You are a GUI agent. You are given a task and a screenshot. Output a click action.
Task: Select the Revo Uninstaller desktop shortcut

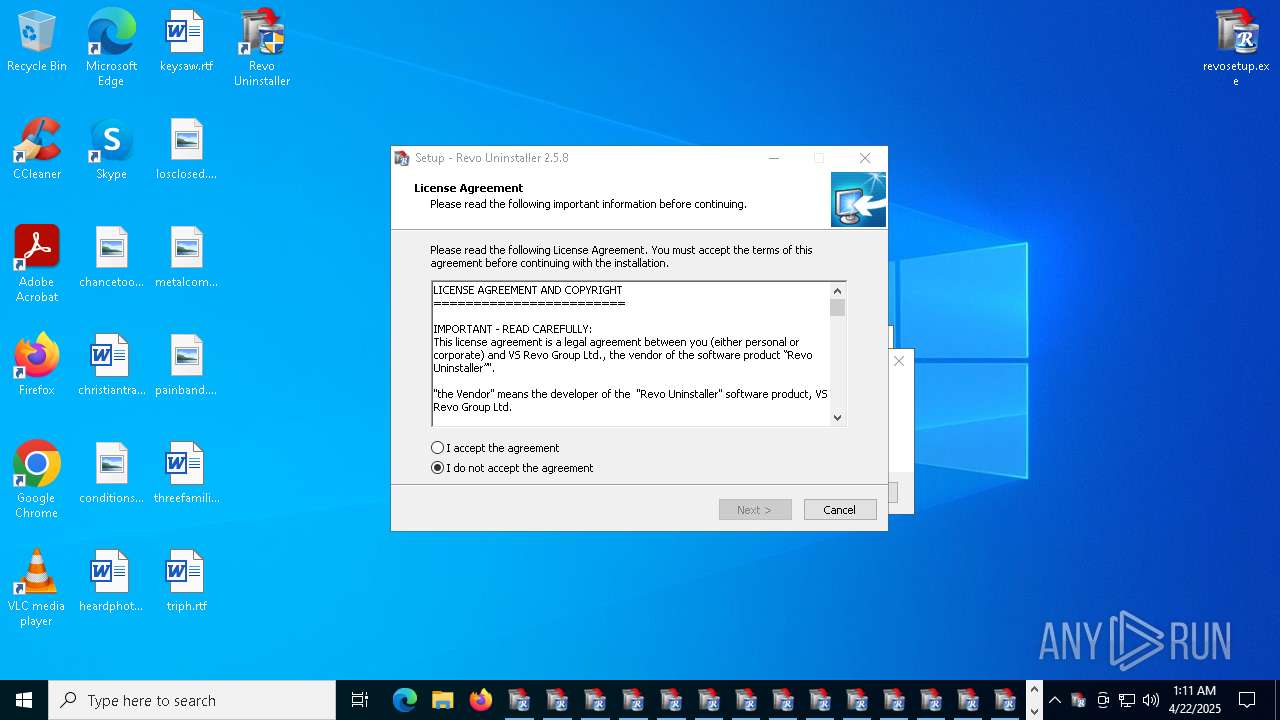262,48
